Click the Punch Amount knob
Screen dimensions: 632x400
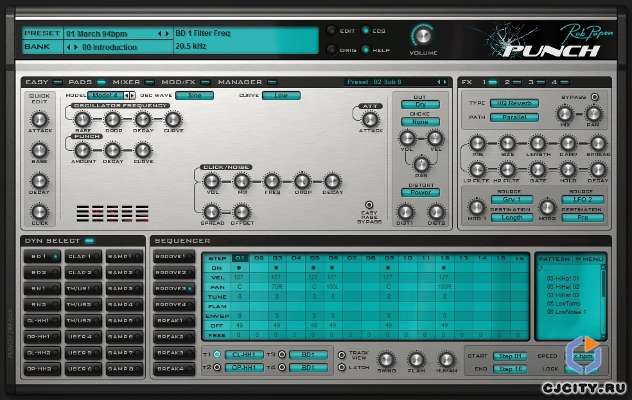pos(83,151)
